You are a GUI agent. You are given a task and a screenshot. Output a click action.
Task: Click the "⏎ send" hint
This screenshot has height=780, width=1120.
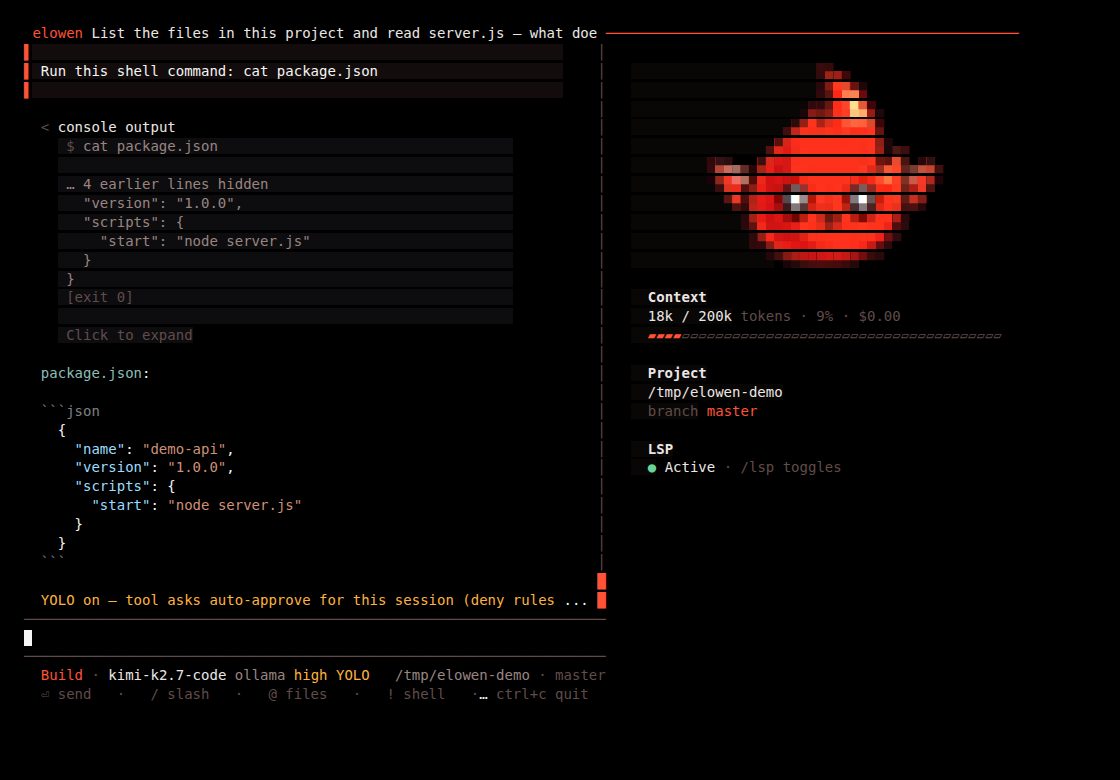click(66, 694)
